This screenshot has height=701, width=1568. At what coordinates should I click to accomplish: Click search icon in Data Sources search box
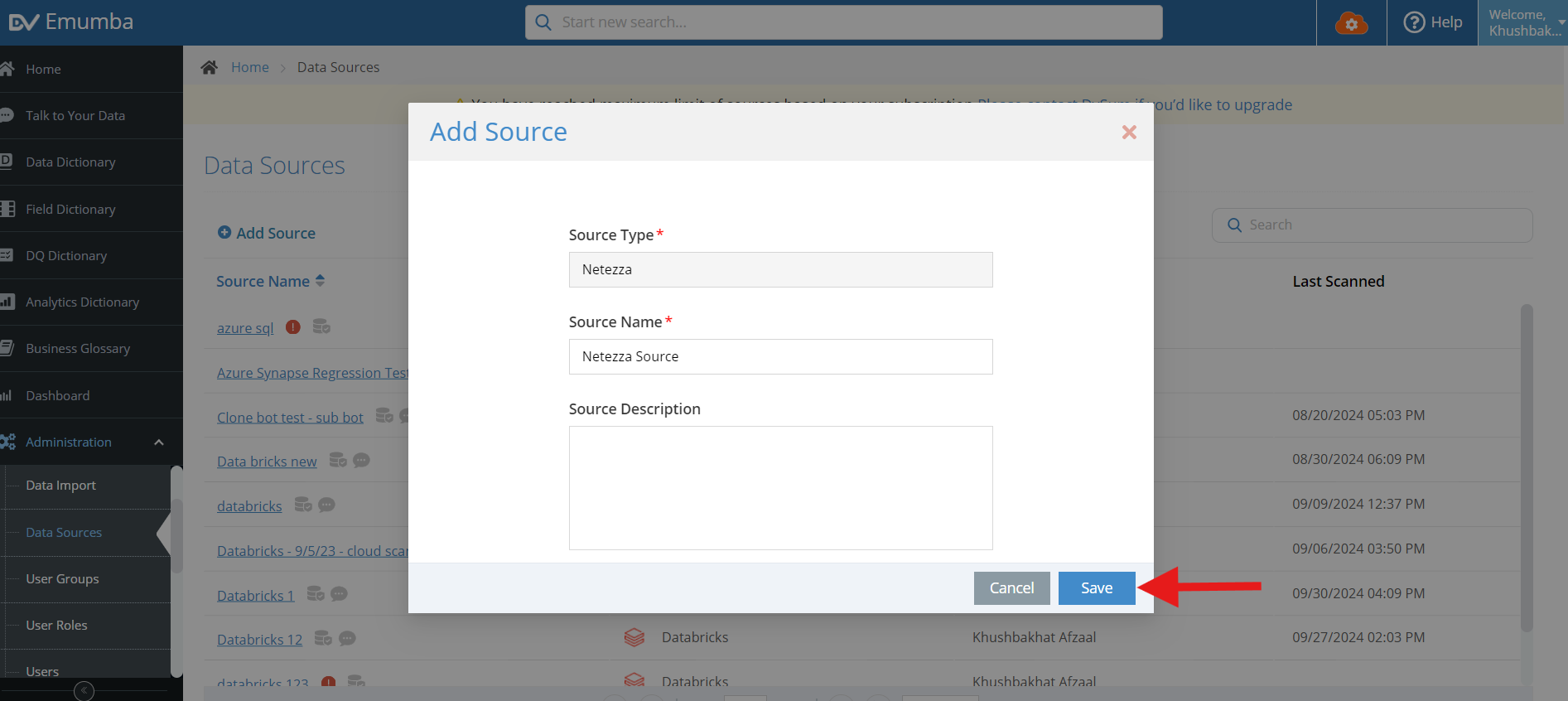coord(1234,225)
